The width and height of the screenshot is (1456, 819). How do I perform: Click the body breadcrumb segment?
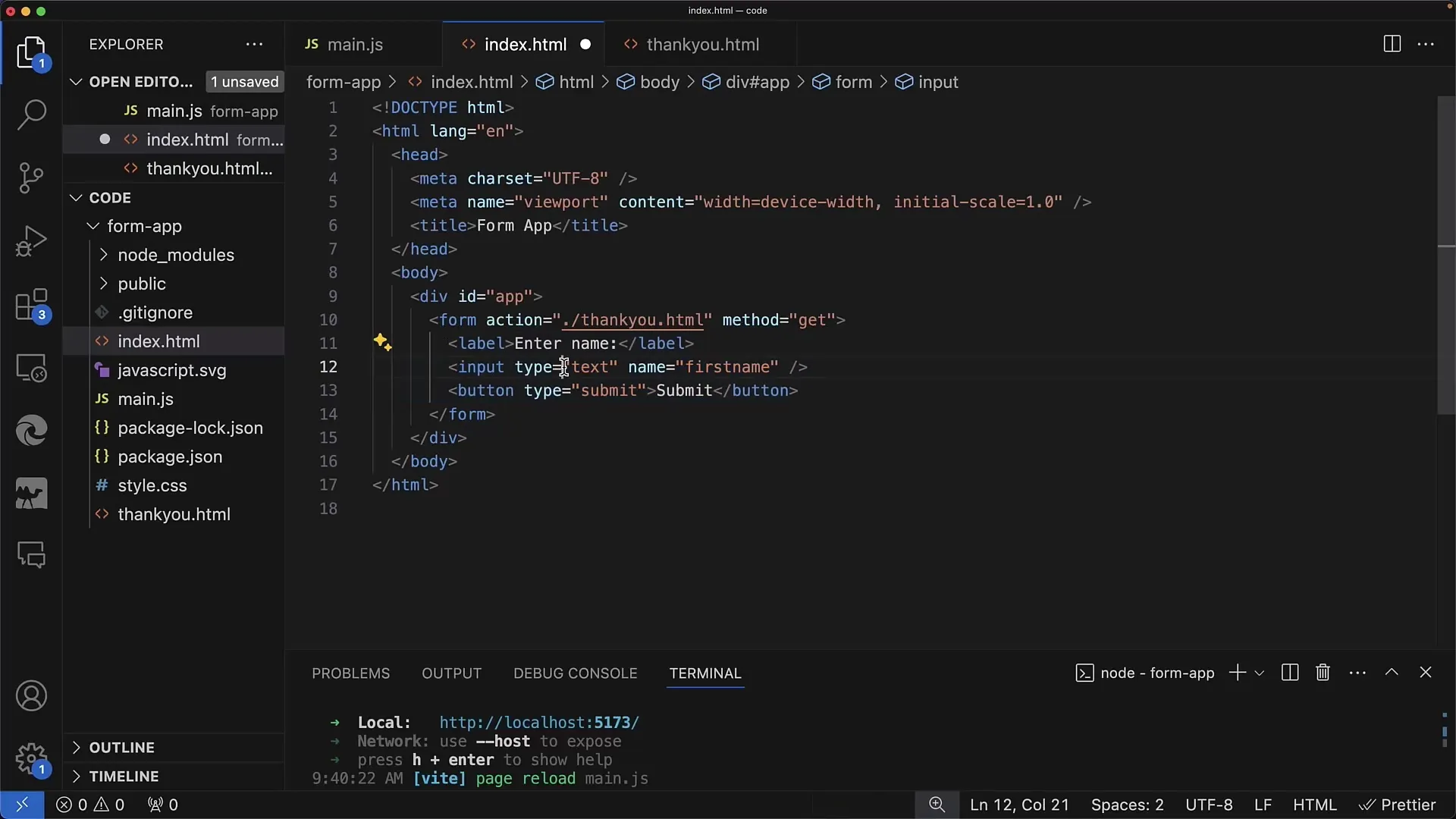pos(649,82)
